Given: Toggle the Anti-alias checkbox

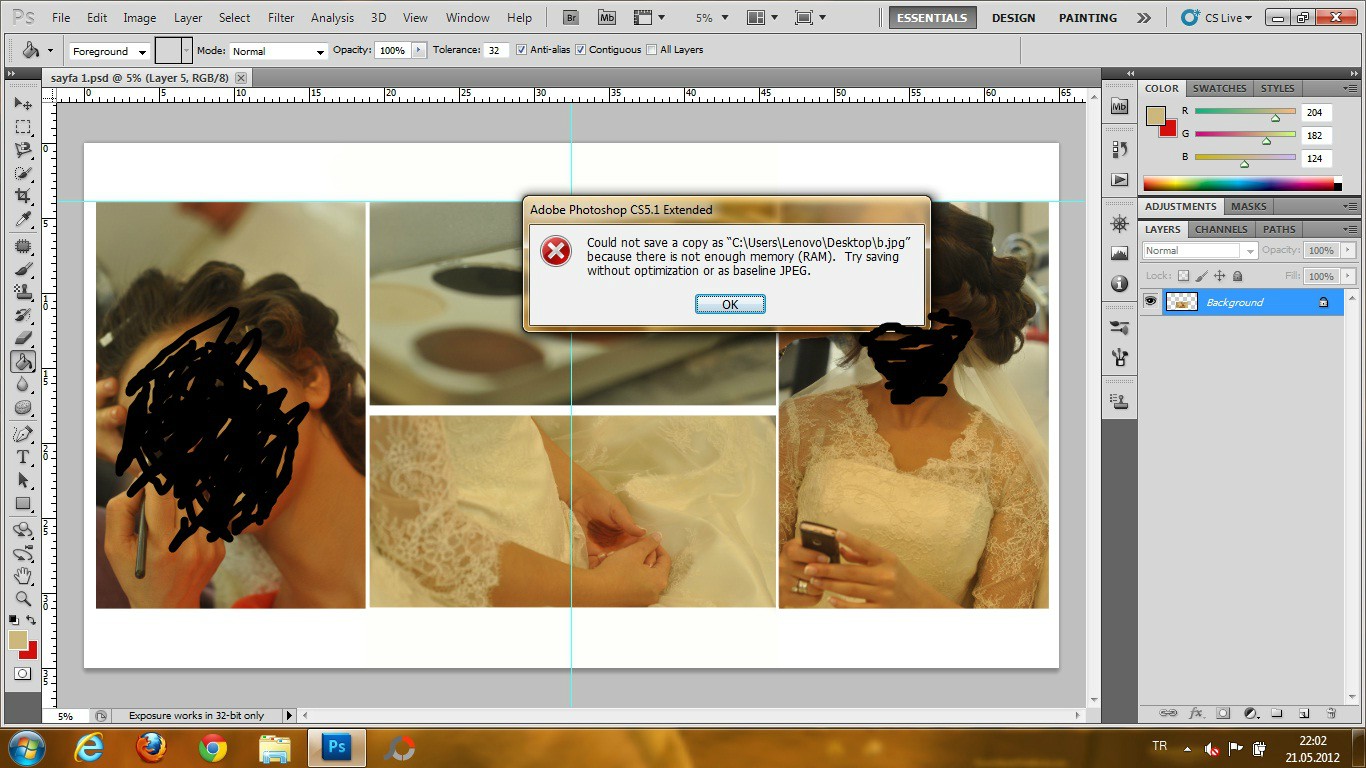Looking at the screenshot, I should (x=521, y=50).
